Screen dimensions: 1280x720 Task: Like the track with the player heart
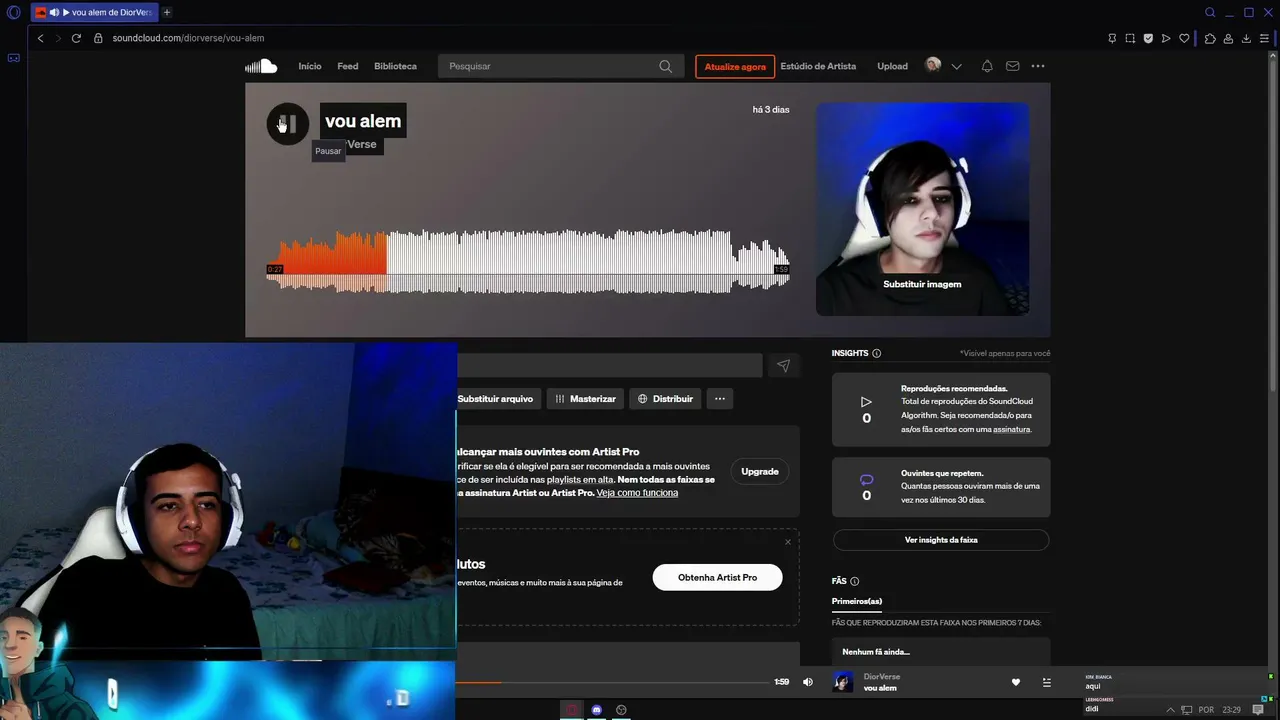pos(1016,682)
